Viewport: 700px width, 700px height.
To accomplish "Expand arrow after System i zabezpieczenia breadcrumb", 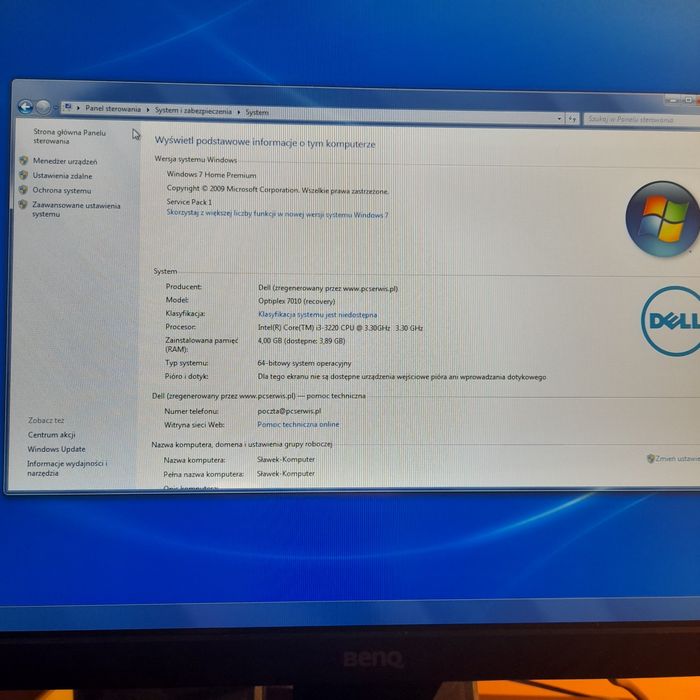I will click(239, 112).
